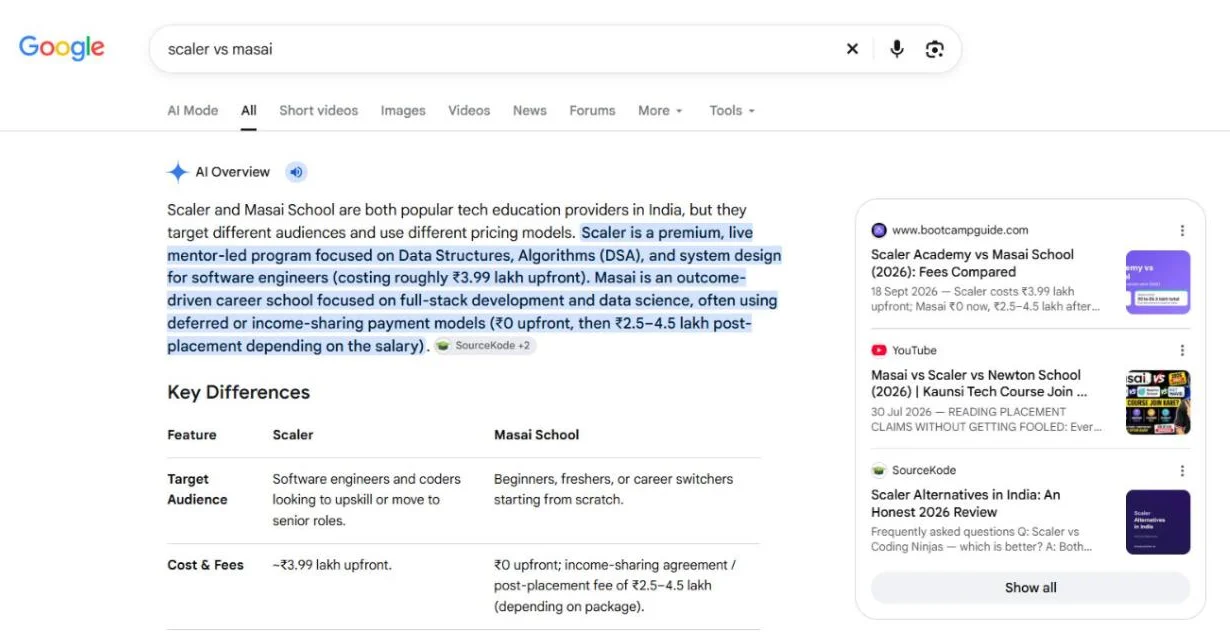The image size is (1230, 640).
Task: Open 'Scaler Academy vs Masai School (2026)' link
Action: 972,263
